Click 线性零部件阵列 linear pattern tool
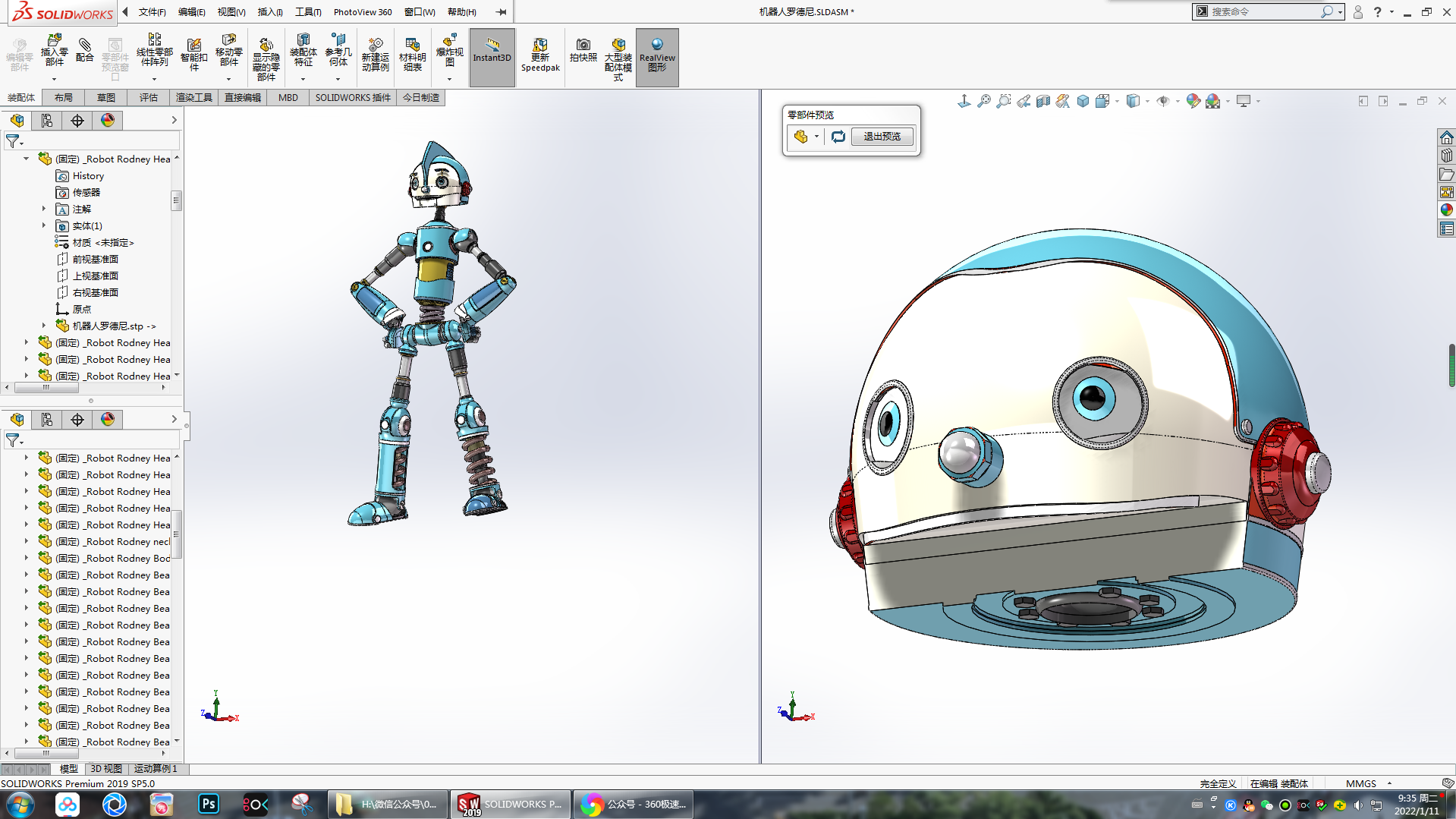The width and height of the screenshot is (1456, 819). (154, 52)
